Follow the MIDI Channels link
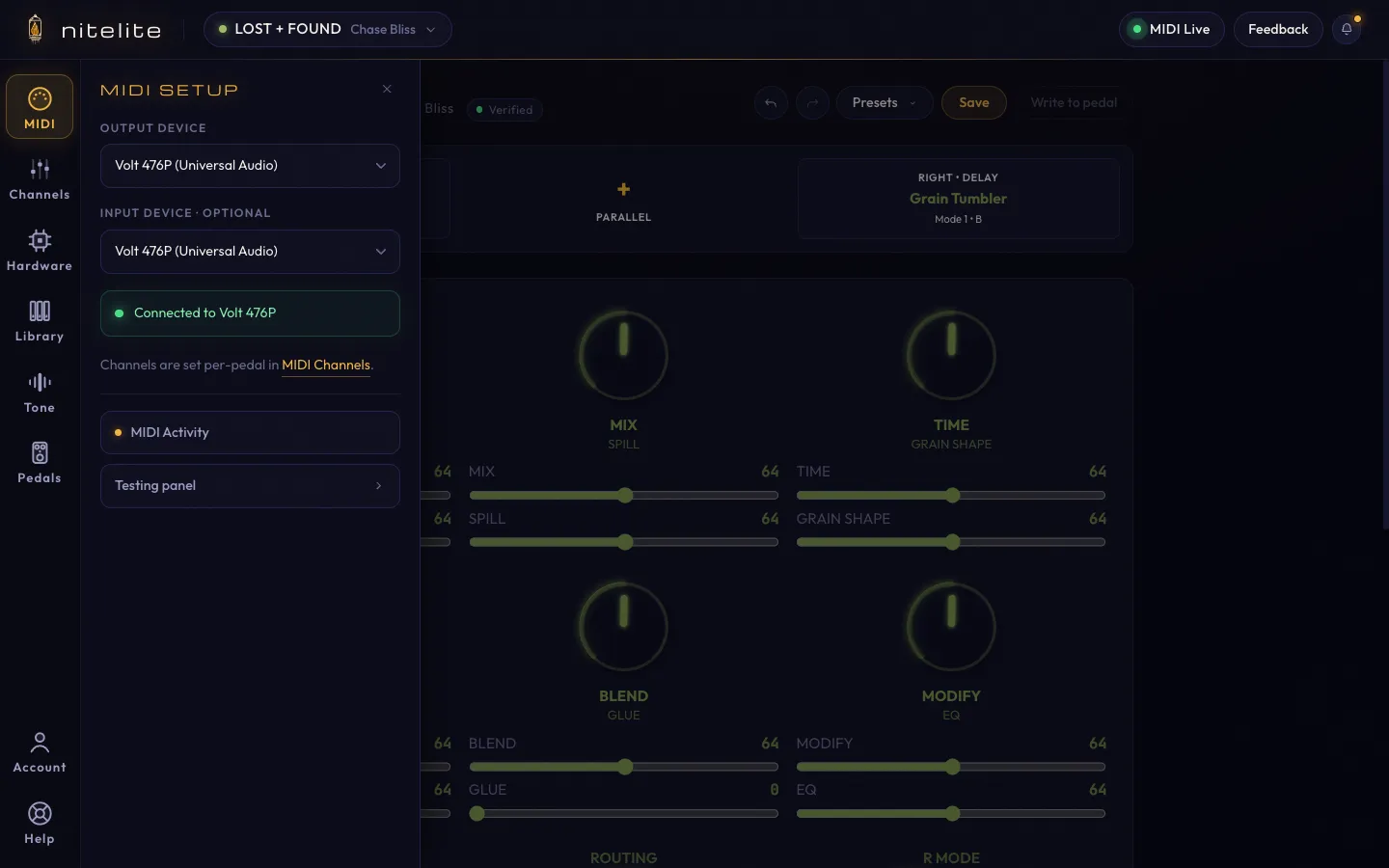The image size is (1389, 868). click(326, 366)
